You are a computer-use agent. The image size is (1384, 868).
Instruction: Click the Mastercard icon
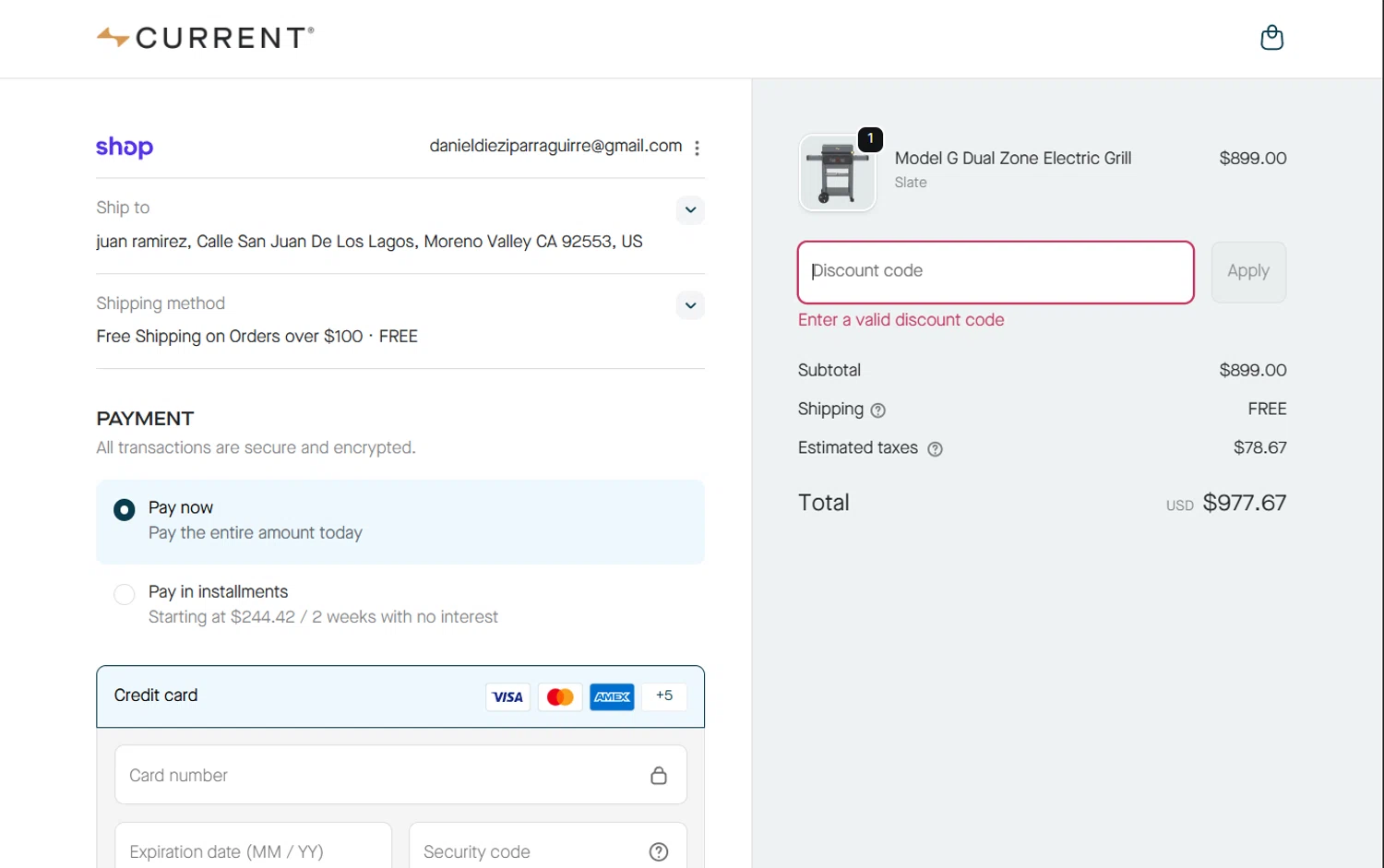(560, 697)
